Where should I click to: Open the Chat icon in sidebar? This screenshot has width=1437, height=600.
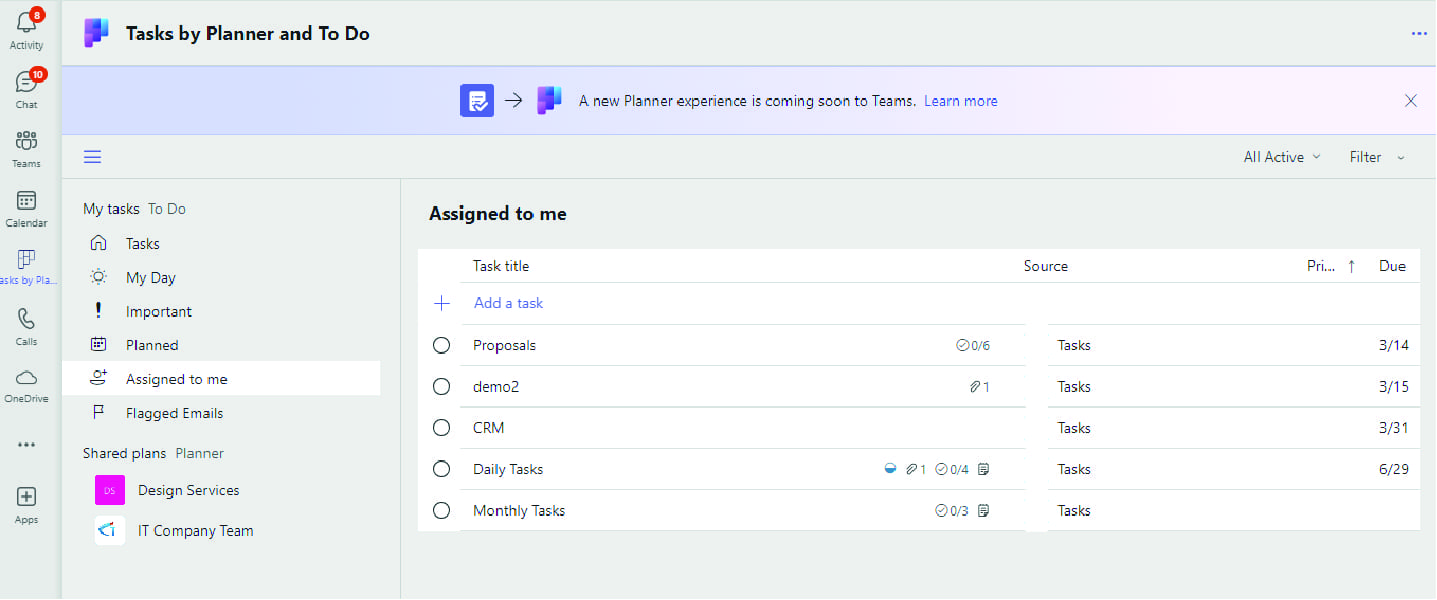click(x=27, y=82)
